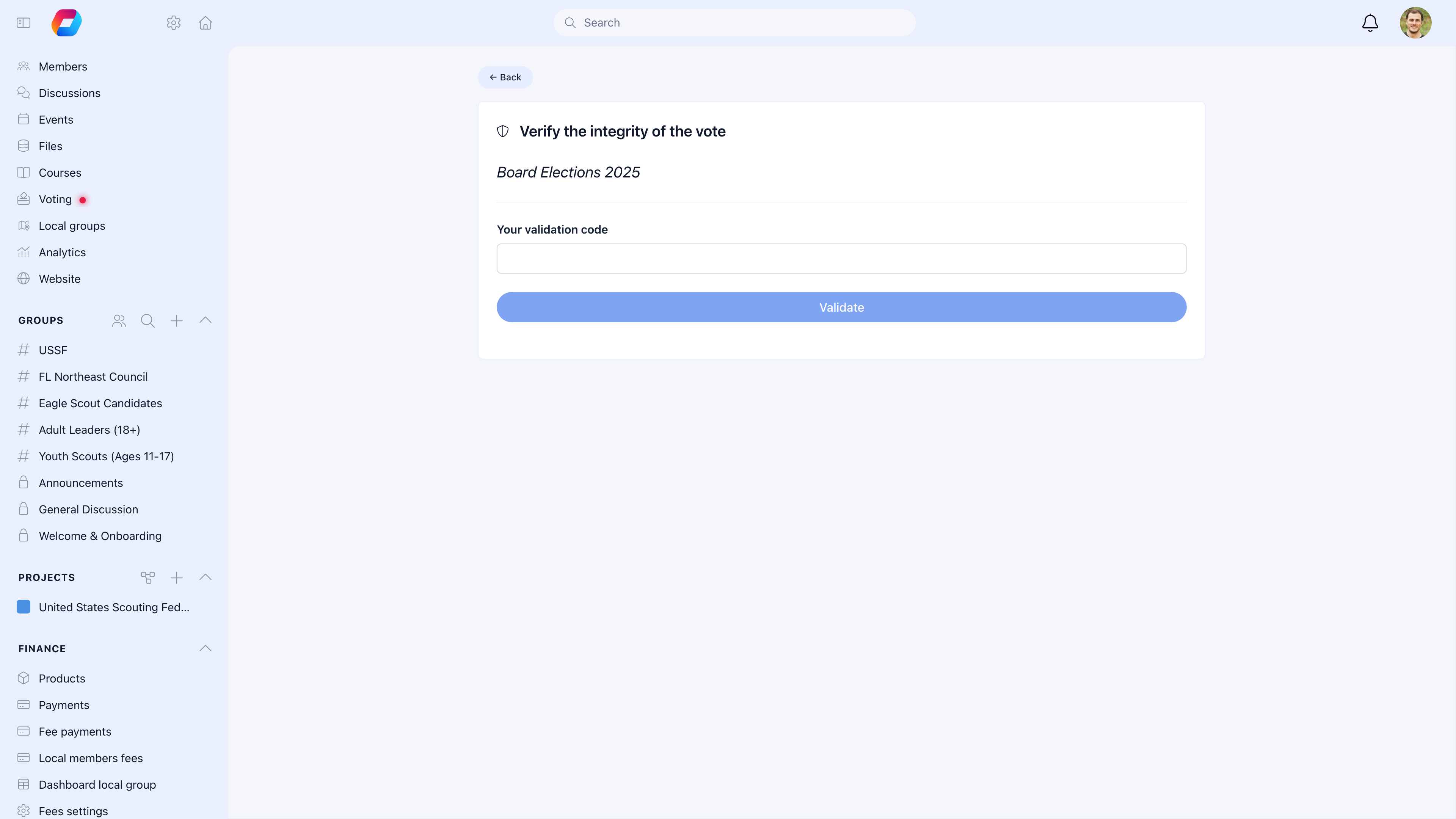Collapse the FINANCE section
Screen dimensions: 1456x819
click(205, 648)
